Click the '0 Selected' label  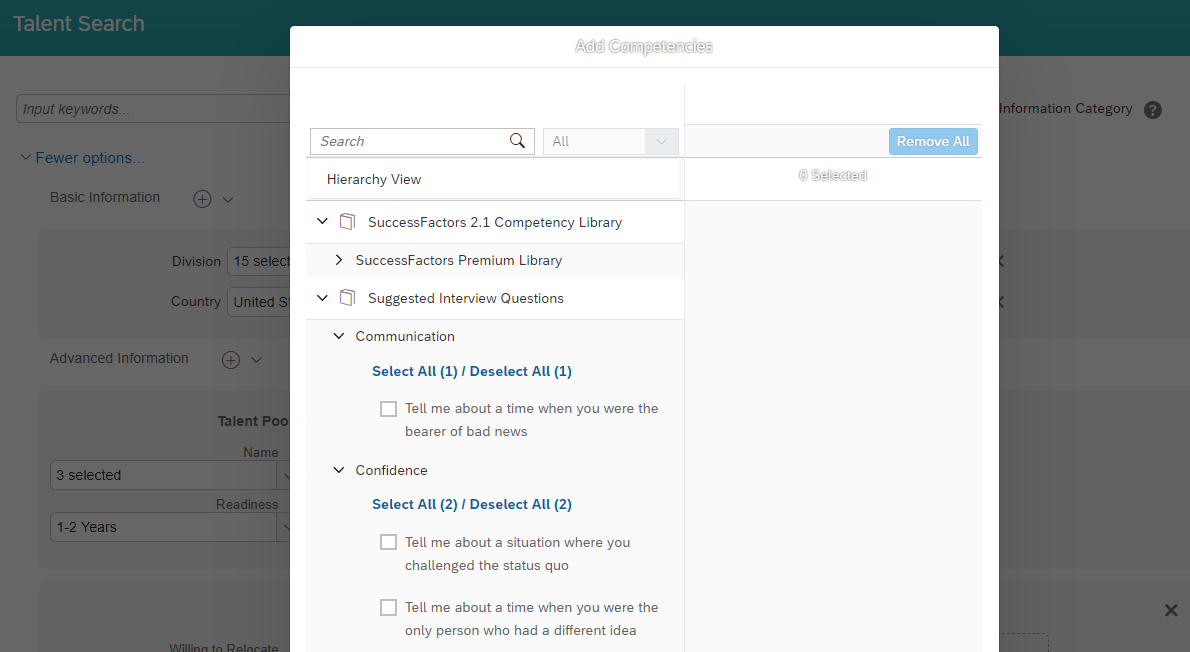[x=833, y=175]
